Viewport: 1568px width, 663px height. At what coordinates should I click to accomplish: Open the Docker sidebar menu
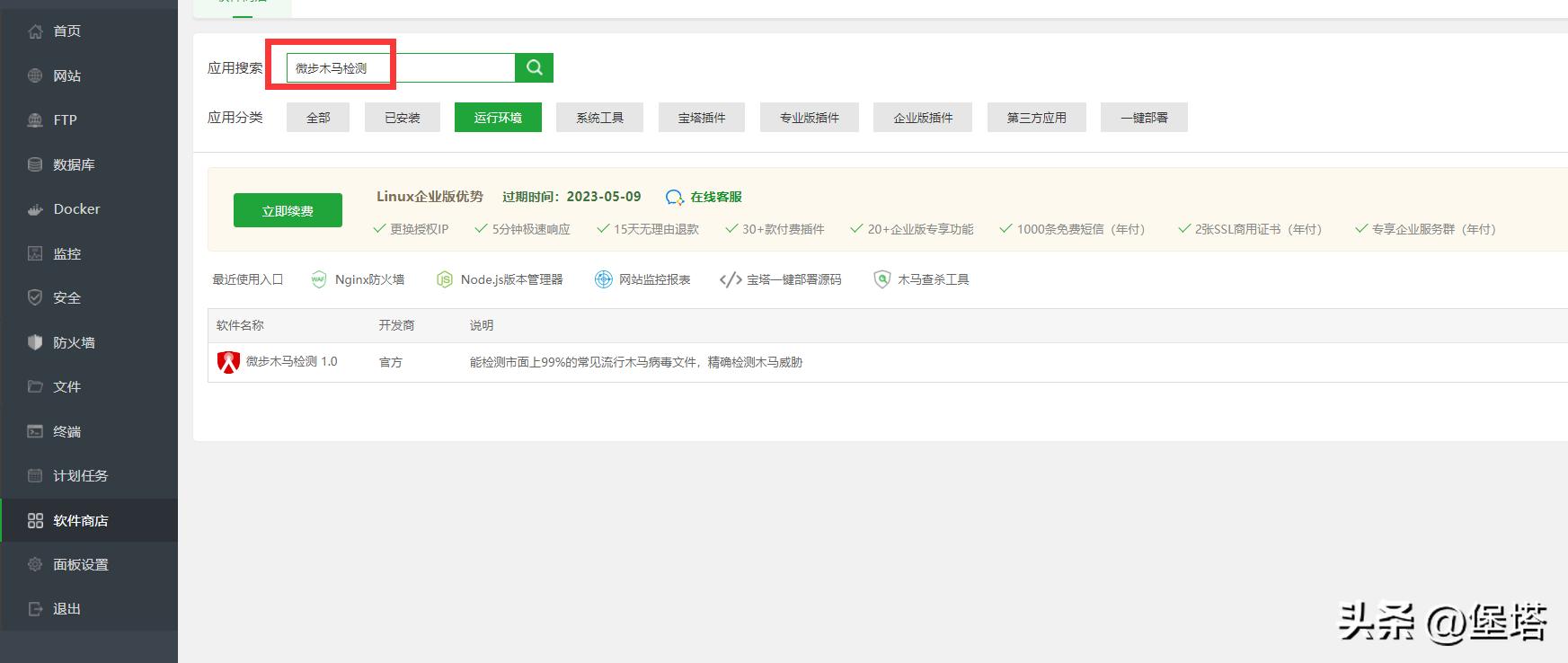point(89,209)
